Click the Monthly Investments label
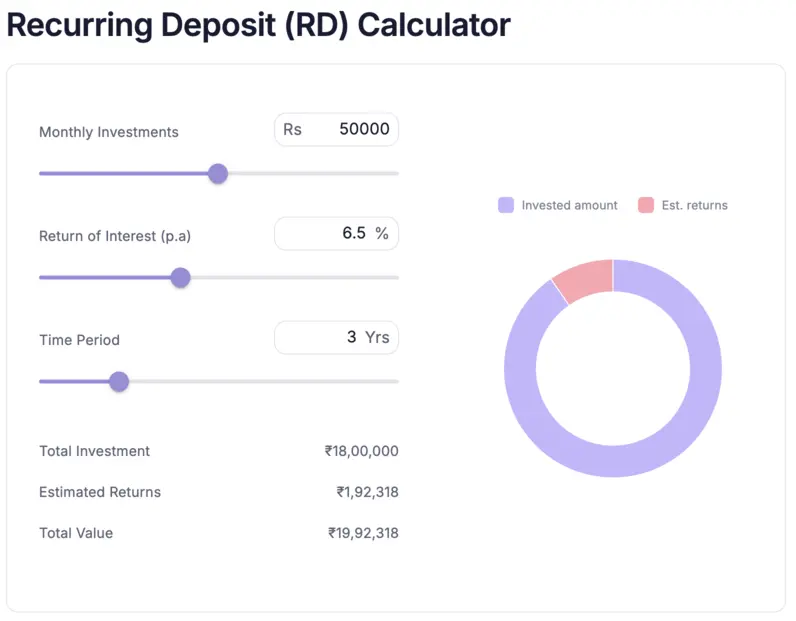This screenshot has height=621, width=796. tap(109, 132)
